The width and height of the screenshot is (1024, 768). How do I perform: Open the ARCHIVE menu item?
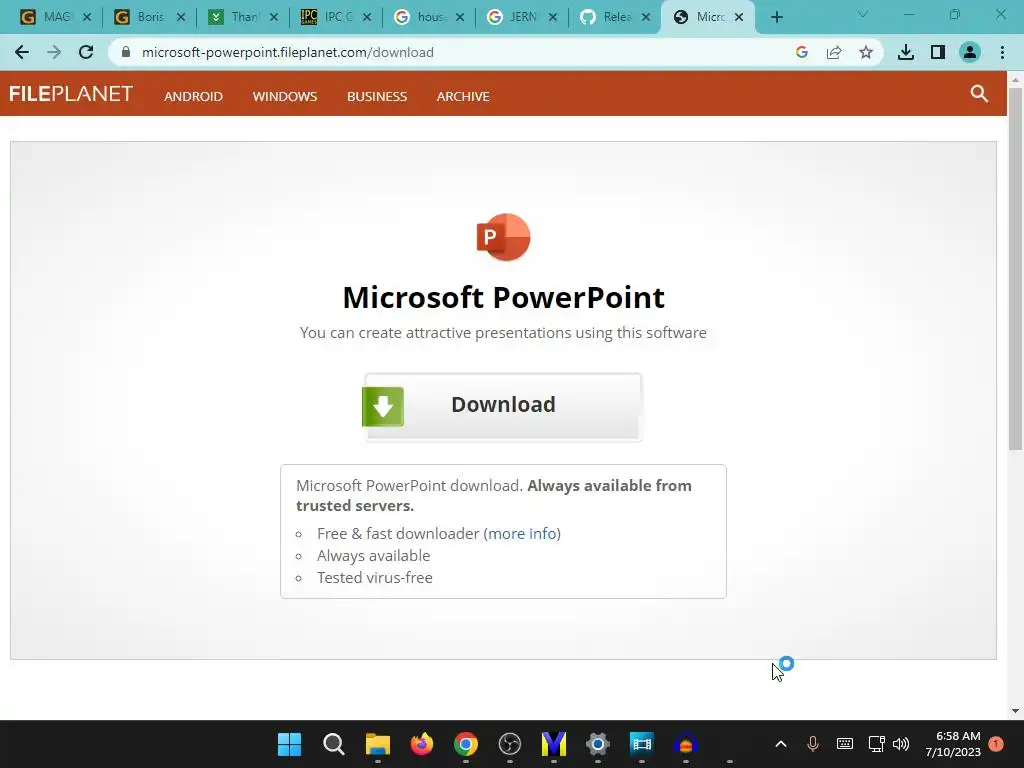click(463, 96)
